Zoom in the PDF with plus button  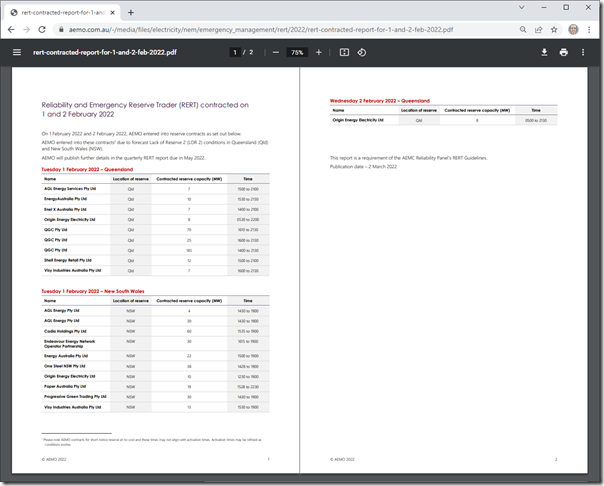pyautogui.click(x=319, y=52)
